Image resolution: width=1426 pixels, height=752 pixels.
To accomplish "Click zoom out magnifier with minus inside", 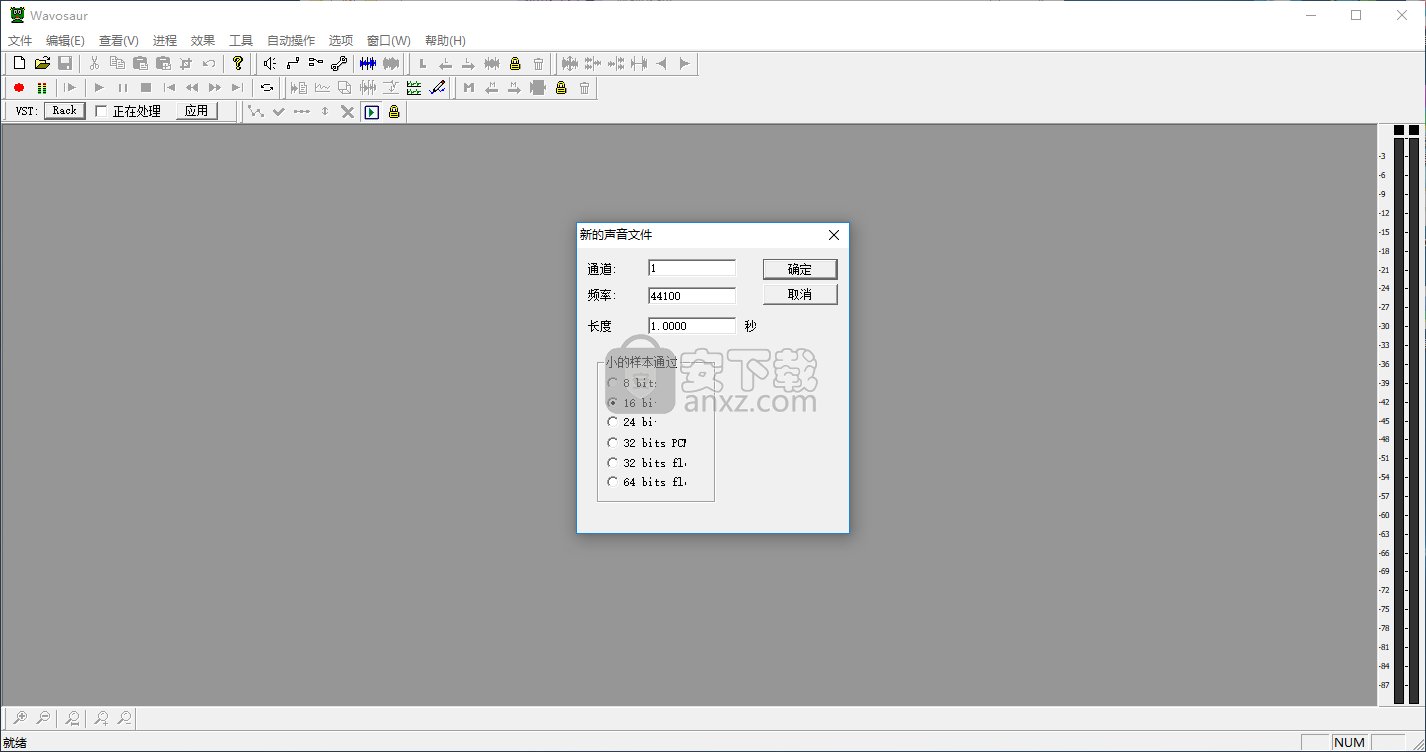I will [x=43, y=718].
